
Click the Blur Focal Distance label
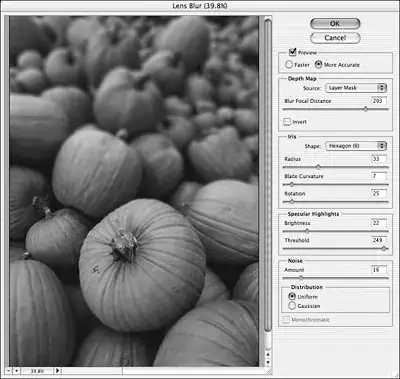tap(308, 101)
